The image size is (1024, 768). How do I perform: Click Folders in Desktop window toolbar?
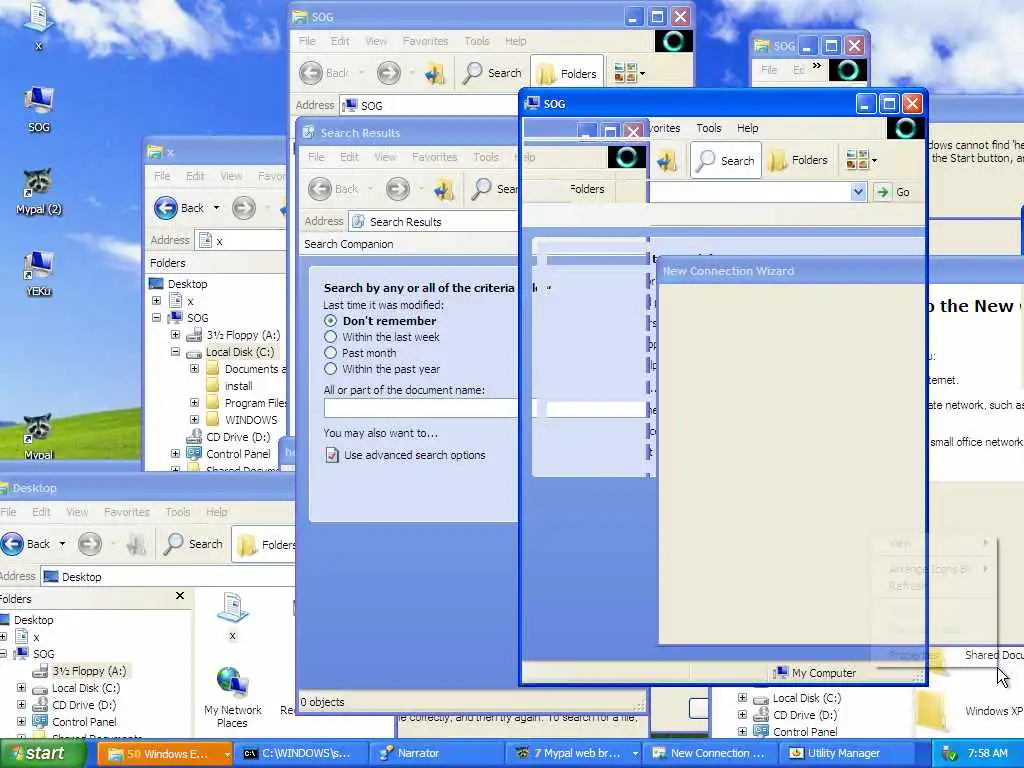[x=266, y=544]
